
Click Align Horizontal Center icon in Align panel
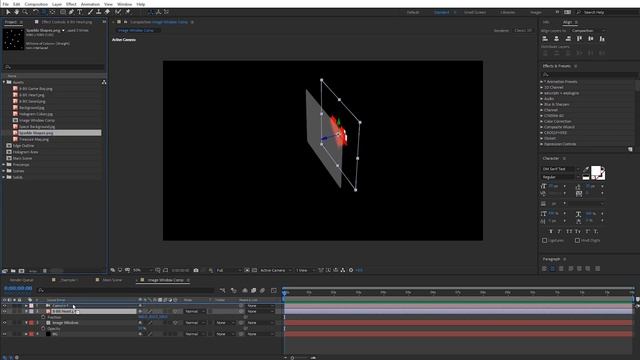556,39
